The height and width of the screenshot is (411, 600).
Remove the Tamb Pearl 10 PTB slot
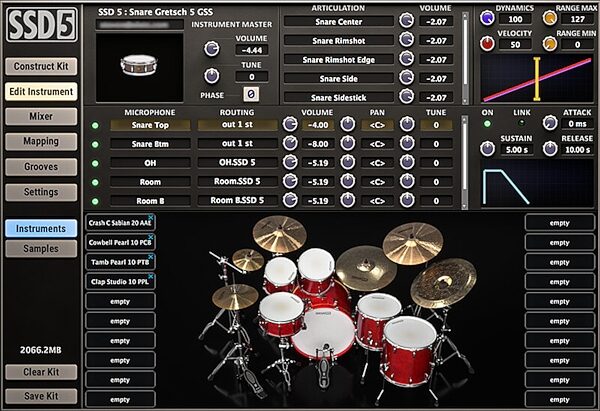[151, 257]
